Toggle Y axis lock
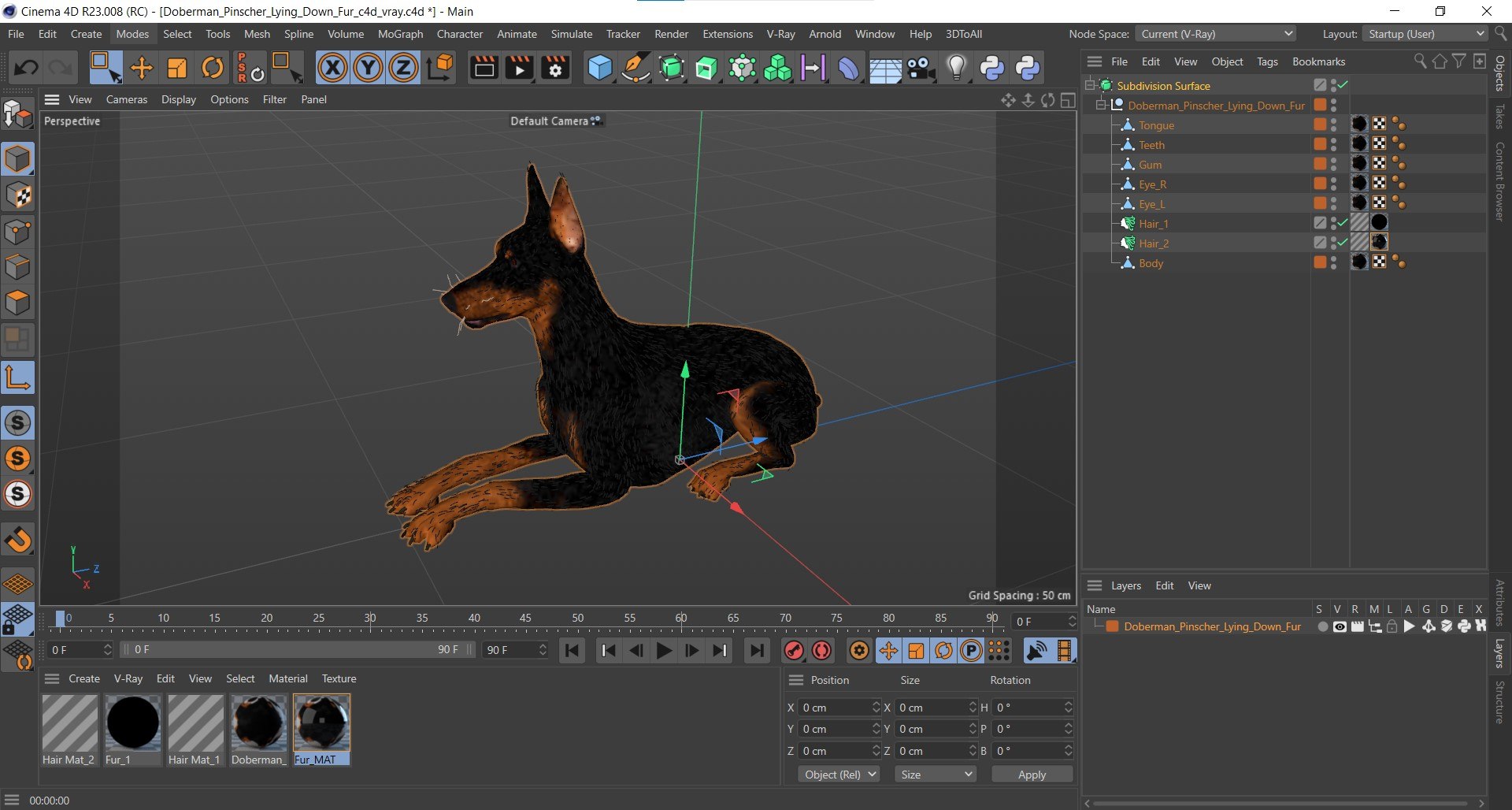1512x810 pixels. tap(368, 68)
